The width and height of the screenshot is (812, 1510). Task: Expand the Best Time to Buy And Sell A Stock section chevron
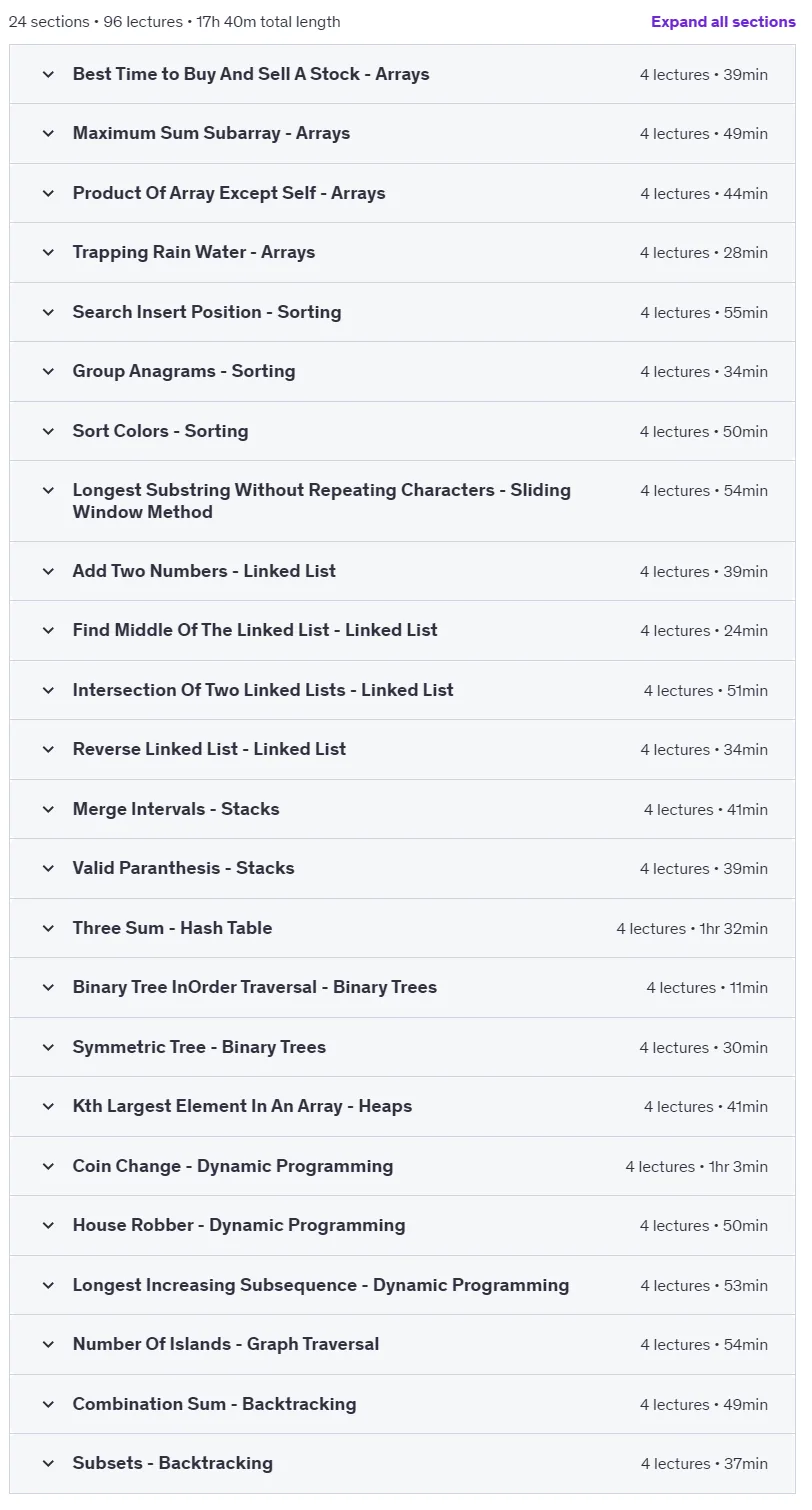coord(48,75)
